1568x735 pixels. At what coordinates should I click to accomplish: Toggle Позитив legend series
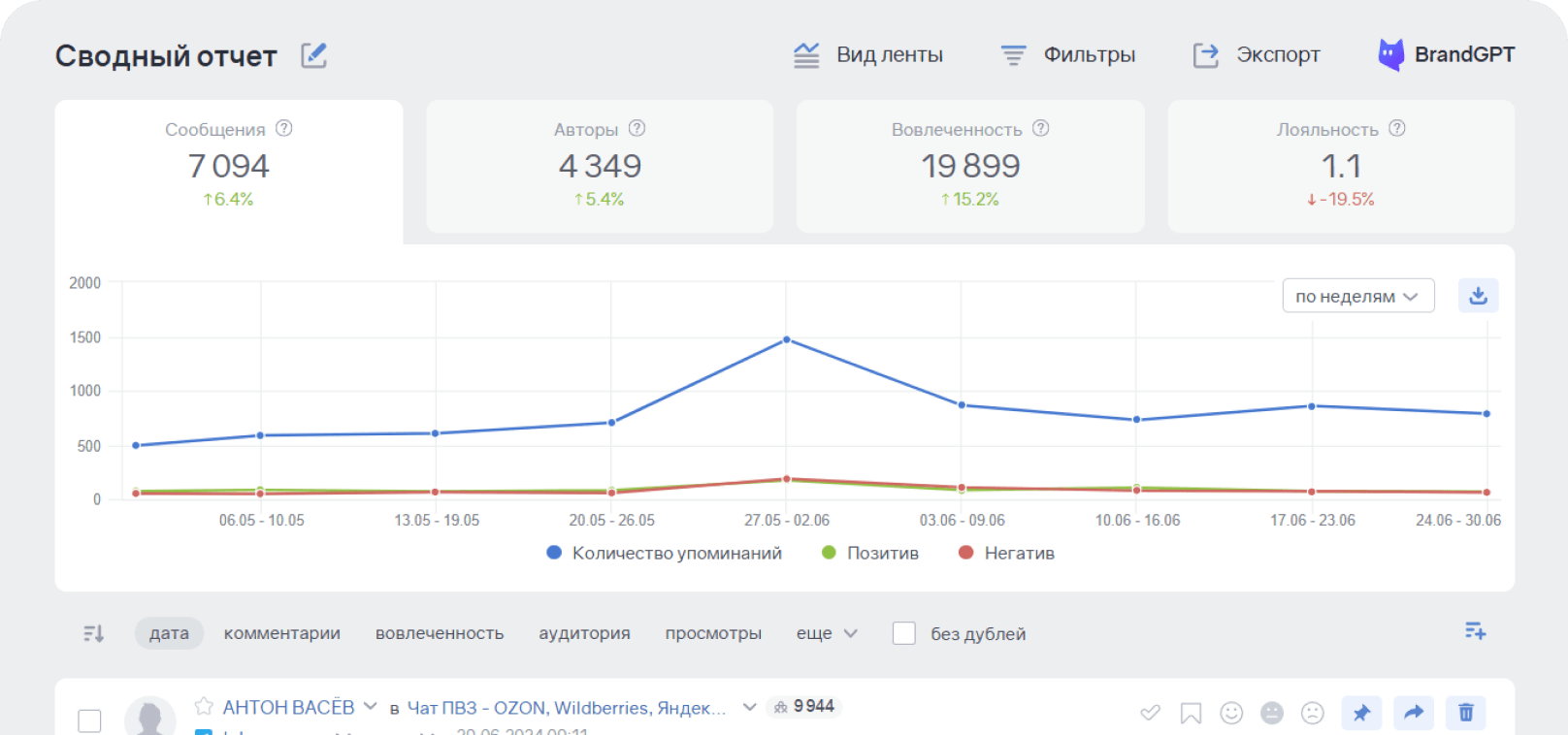[x=870, y=553]
